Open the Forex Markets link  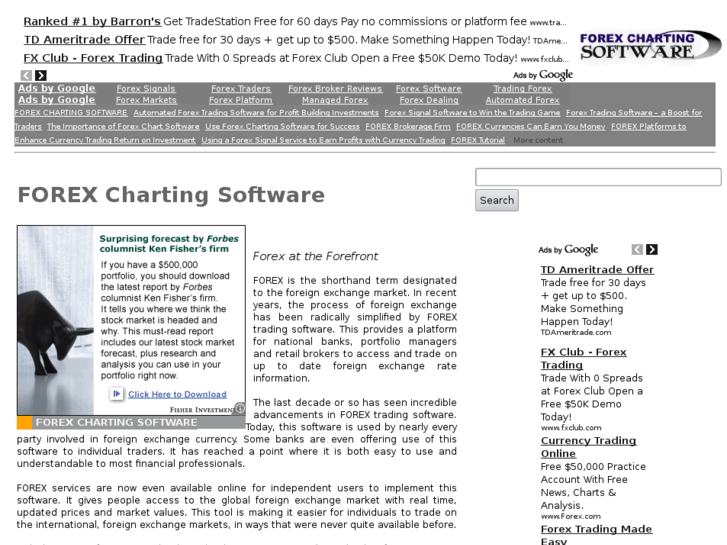click(146, 100)
